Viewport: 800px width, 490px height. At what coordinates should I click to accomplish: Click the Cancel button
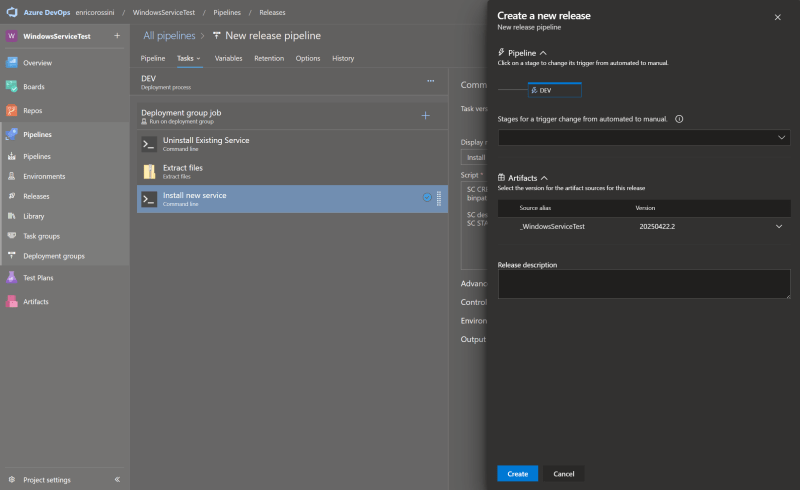[564, 474]
